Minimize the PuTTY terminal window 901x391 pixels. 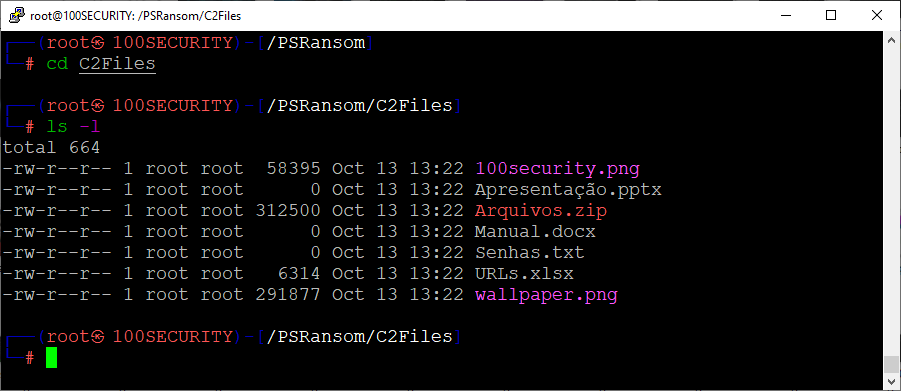pyautogui.click(x=786, y=16)
